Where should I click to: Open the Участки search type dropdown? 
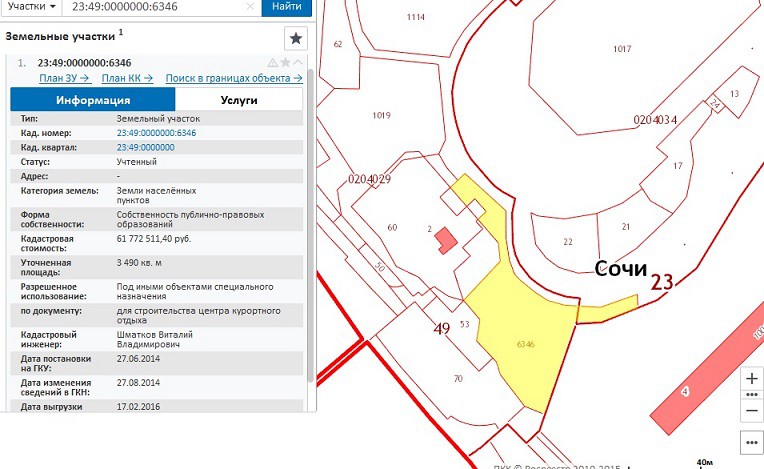click(x=30, y=7)
